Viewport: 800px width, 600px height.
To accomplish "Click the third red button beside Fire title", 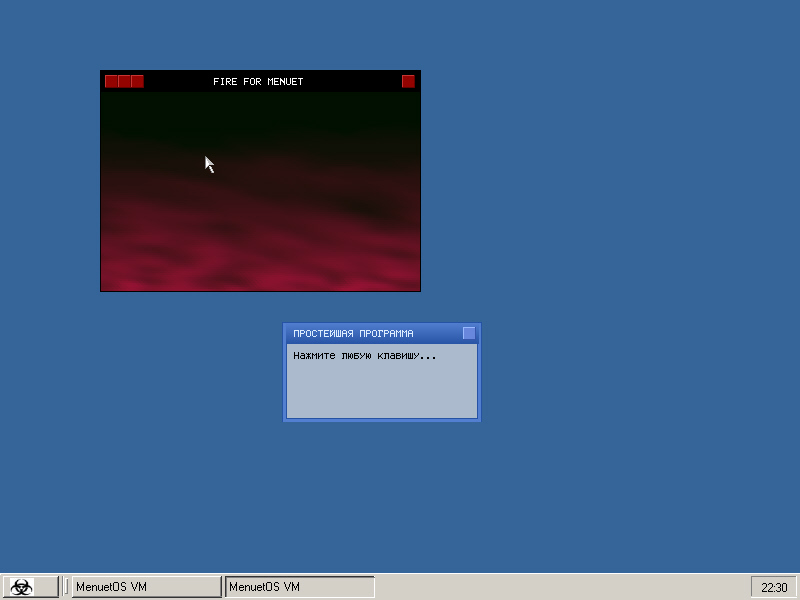I will click(x=137, y=81).
